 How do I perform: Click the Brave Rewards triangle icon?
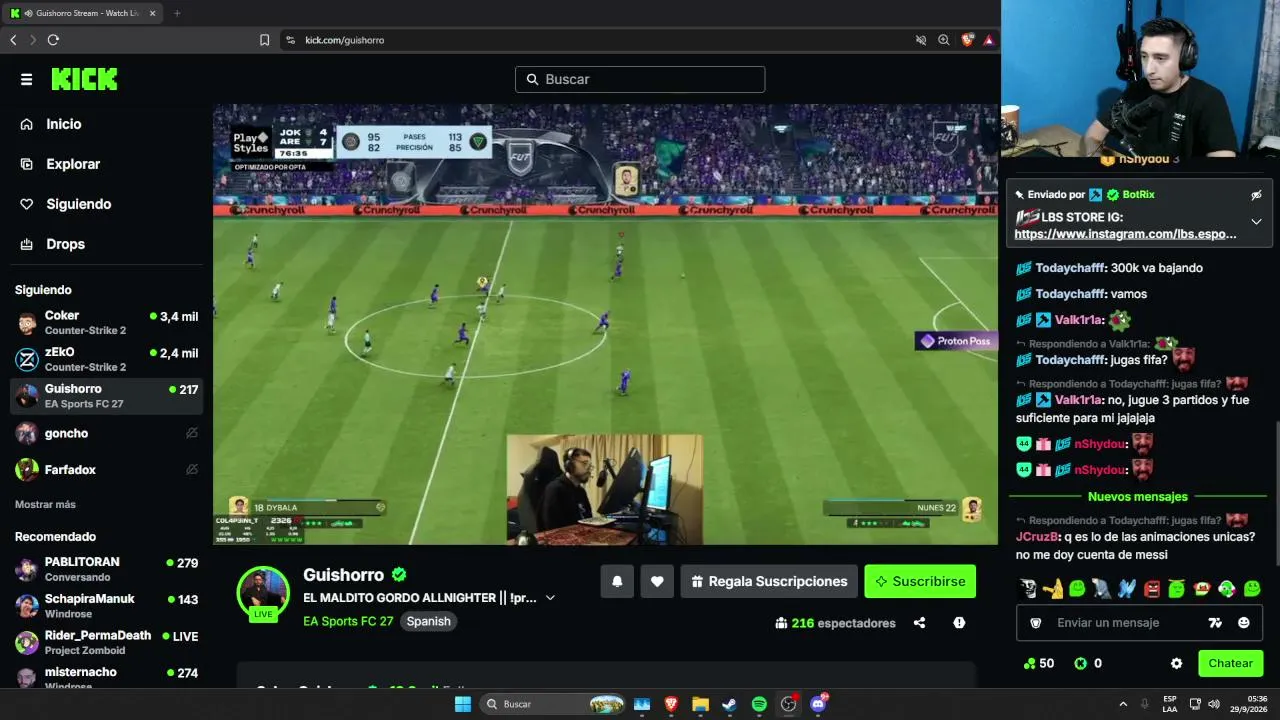[988, 40]
